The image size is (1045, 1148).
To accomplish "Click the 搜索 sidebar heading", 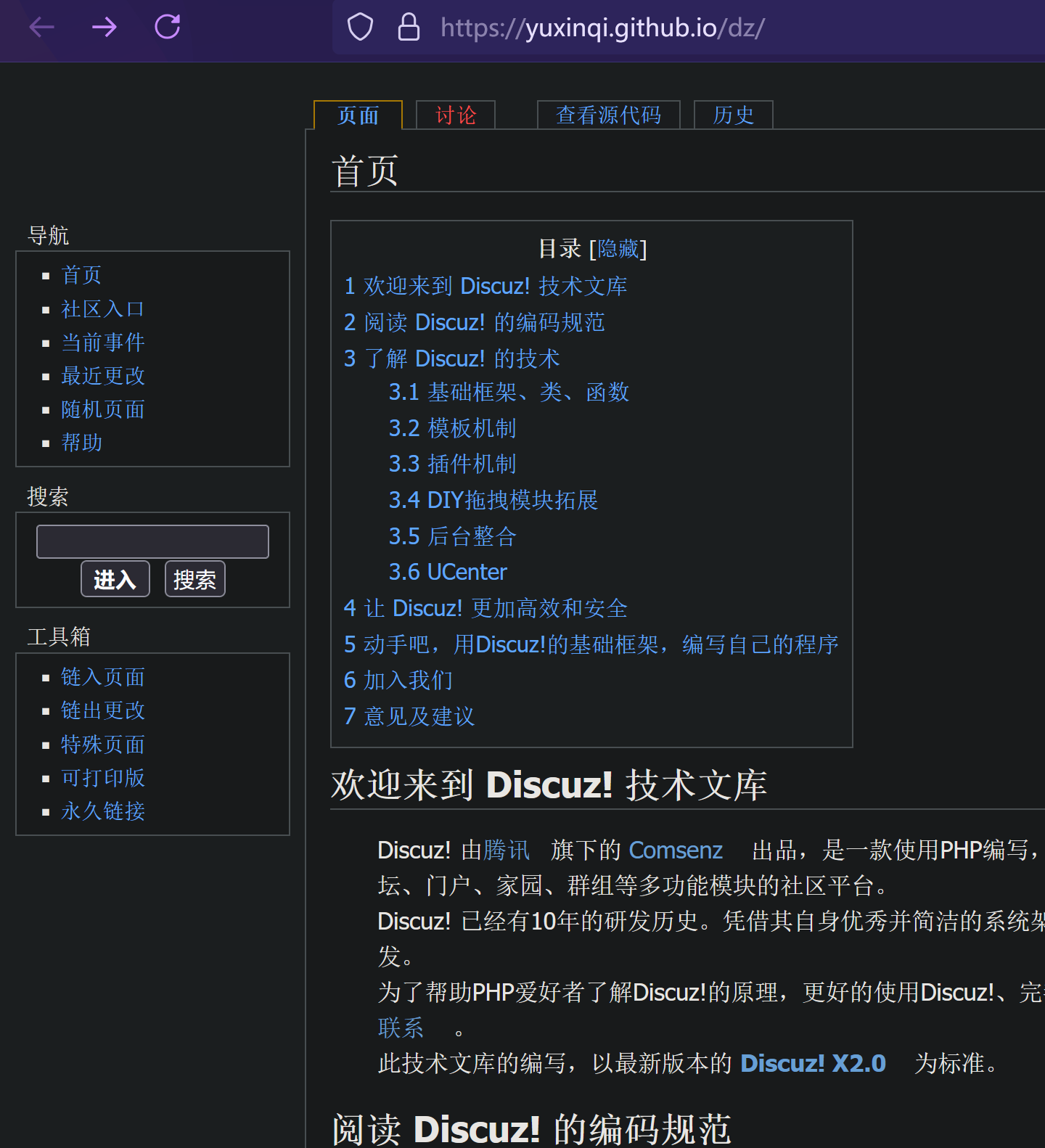I will [48, 496].
